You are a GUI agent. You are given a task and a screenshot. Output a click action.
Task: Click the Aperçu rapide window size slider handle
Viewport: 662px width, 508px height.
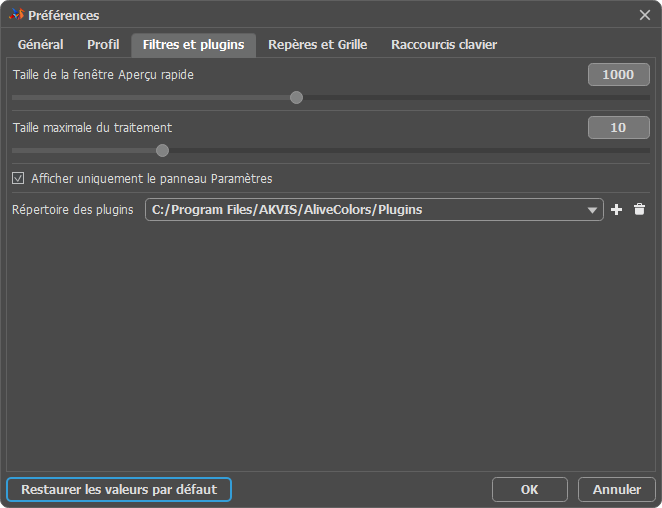296,98
